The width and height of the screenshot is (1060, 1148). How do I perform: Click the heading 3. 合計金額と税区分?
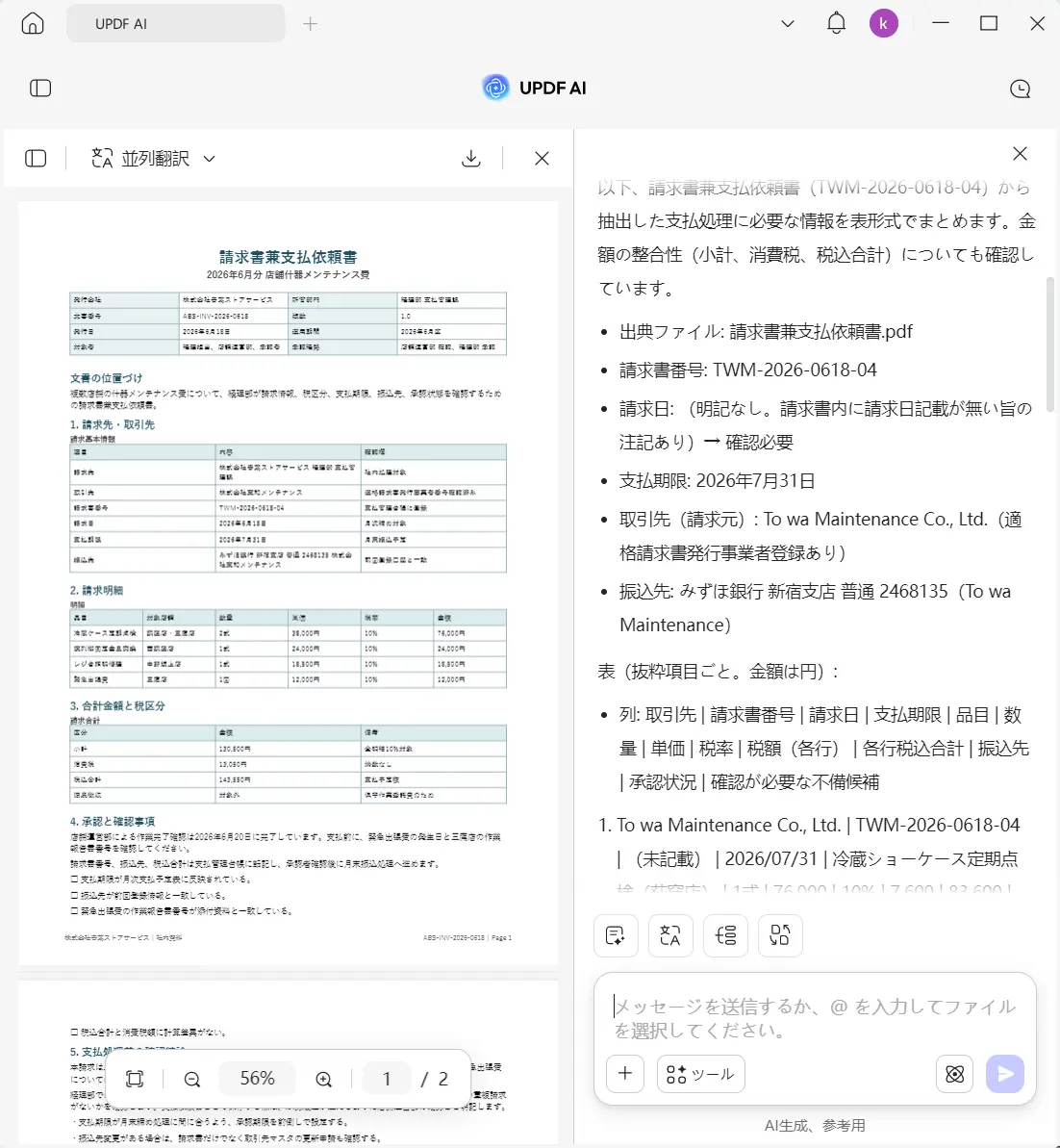(117, 705)
